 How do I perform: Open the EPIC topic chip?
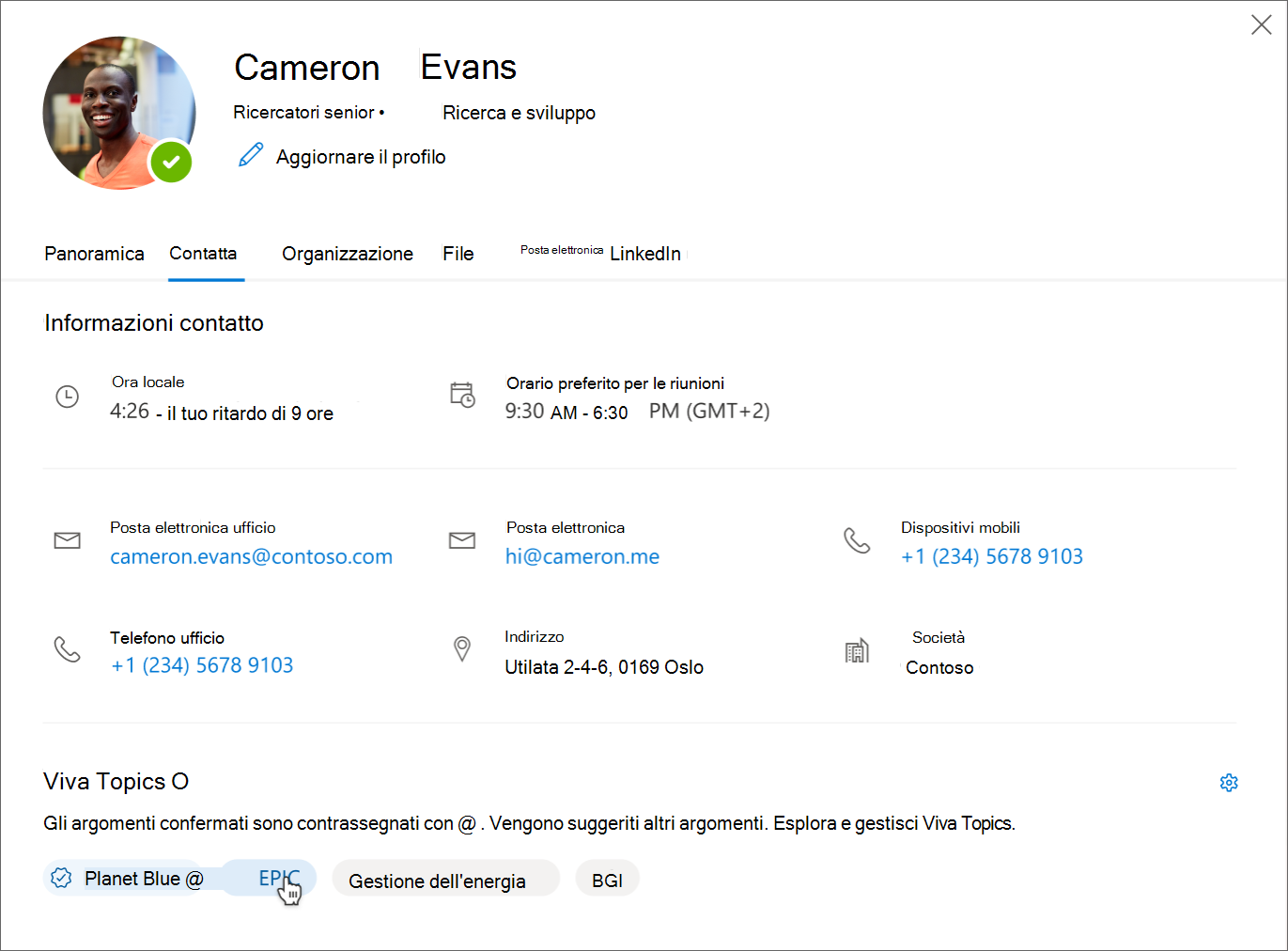click(x=271, y=878)
